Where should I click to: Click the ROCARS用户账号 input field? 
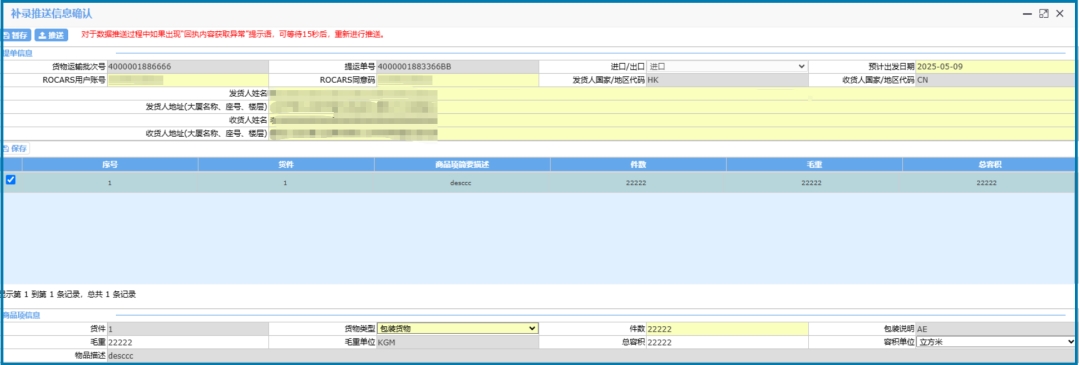(187, 80)
